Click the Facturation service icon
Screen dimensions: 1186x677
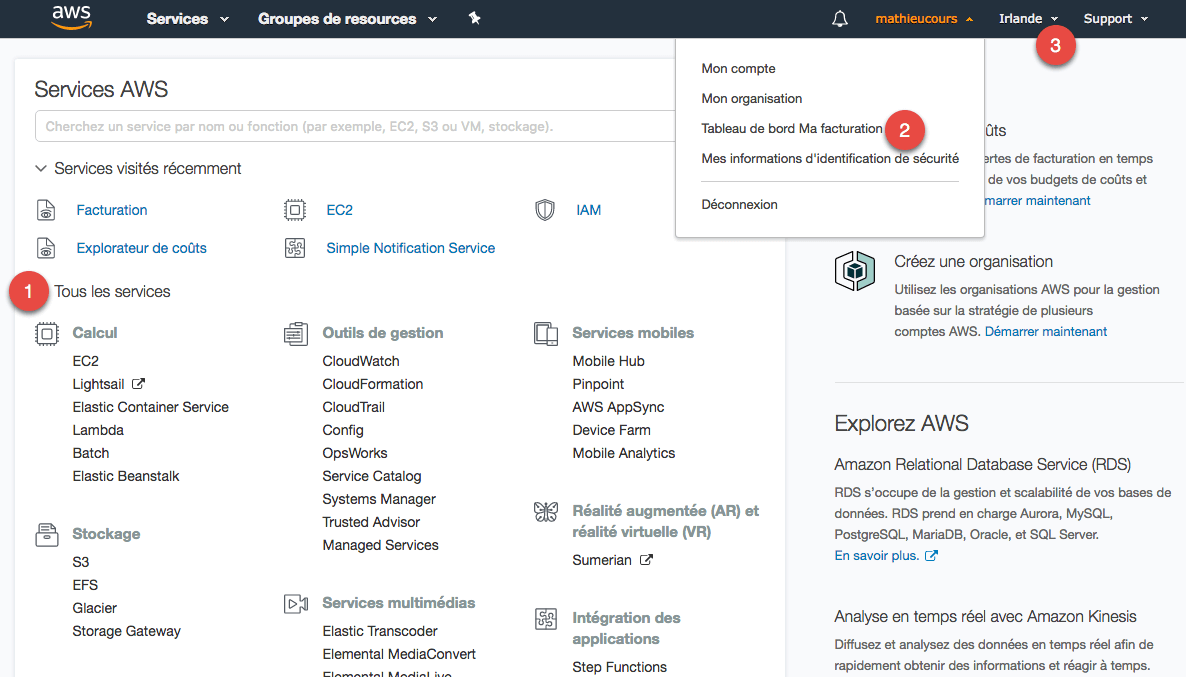(46, 210)
